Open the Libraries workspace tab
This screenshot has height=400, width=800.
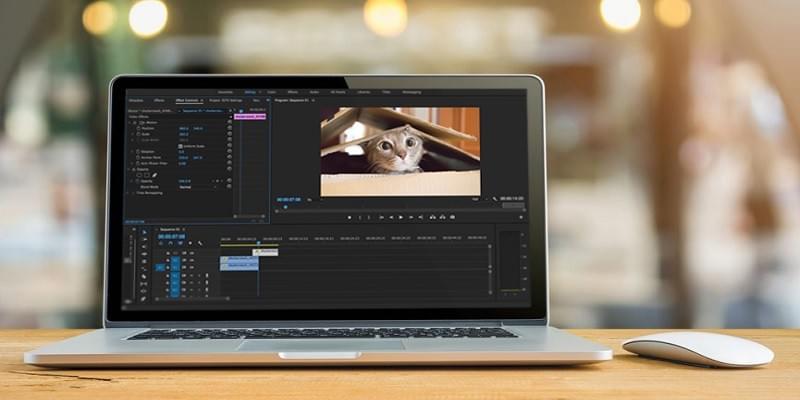(364, 92)
